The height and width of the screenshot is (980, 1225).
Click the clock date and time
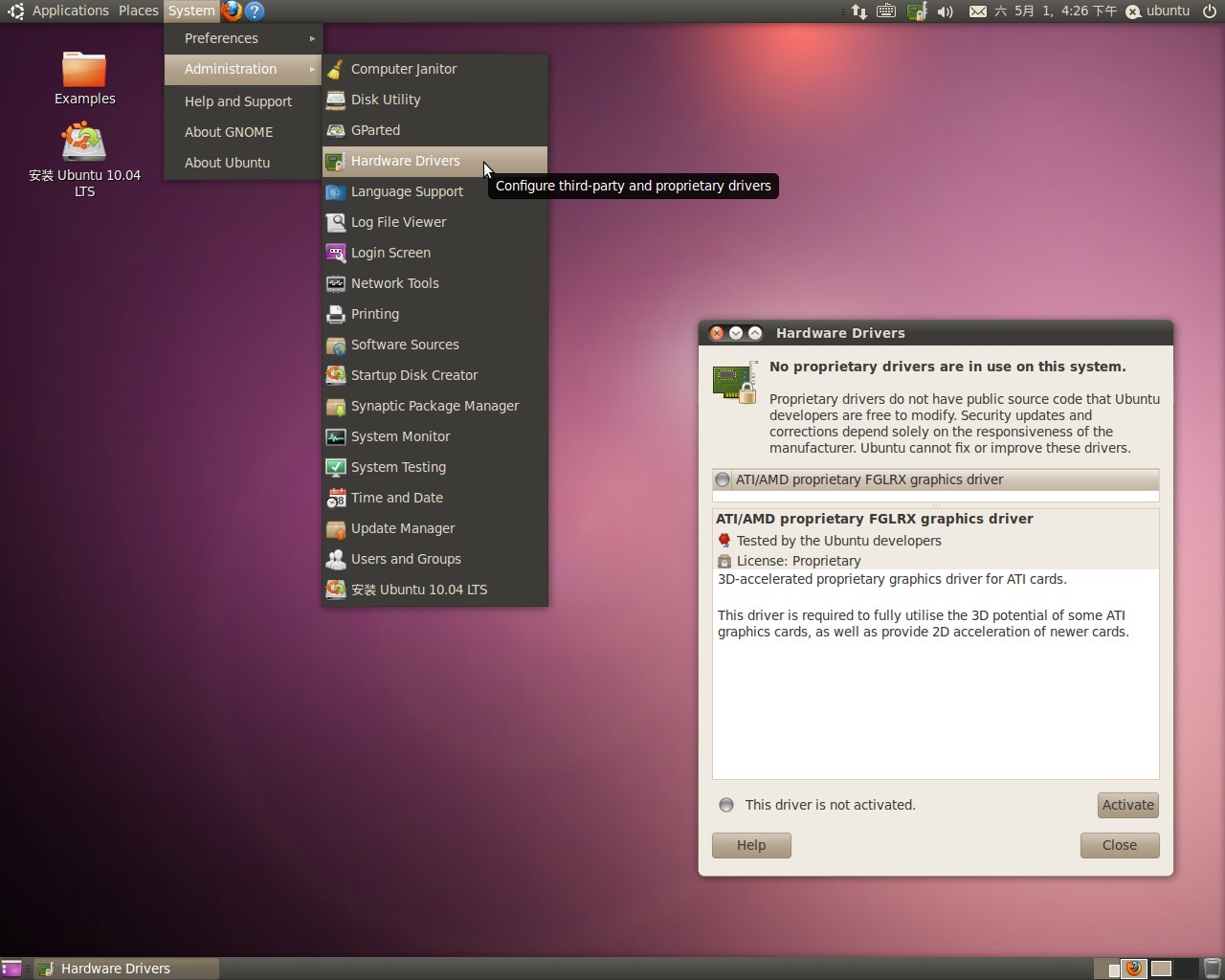(x=1056, y=11)
